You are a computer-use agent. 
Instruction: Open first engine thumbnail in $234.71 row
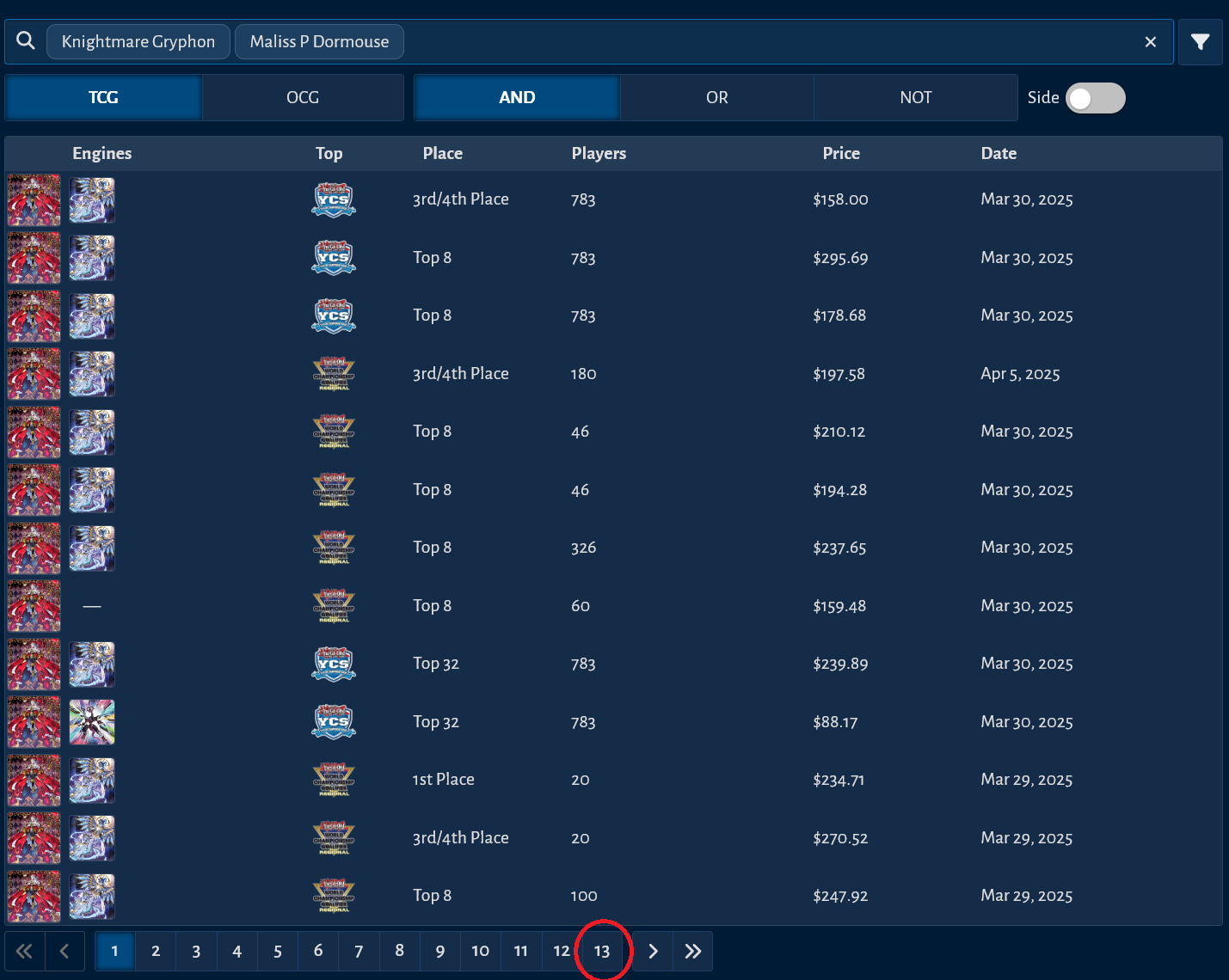[x=34, y=780]
